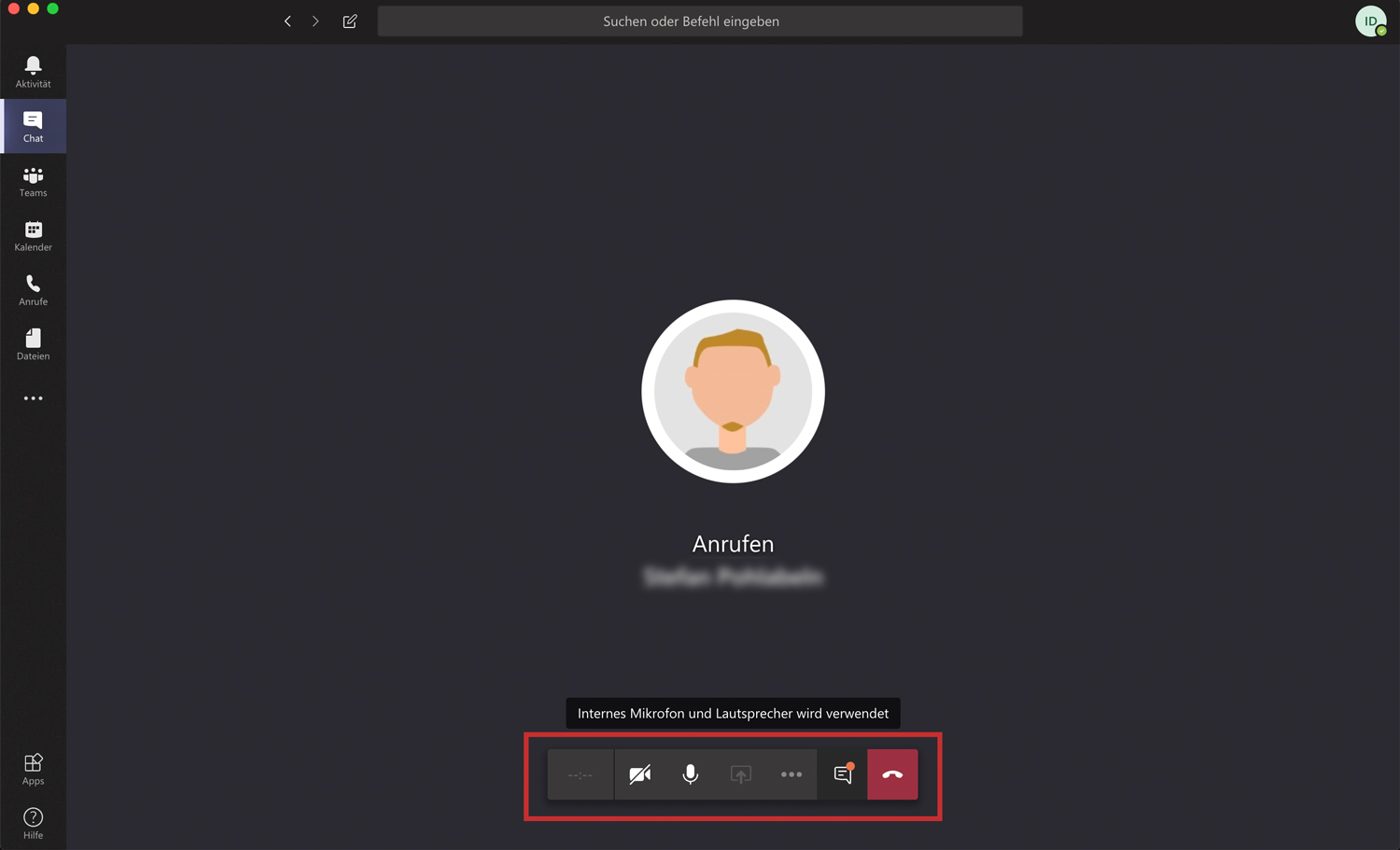The image size is (1400, 850).
Task: Hang up the call
Action: tap(892, 774)
